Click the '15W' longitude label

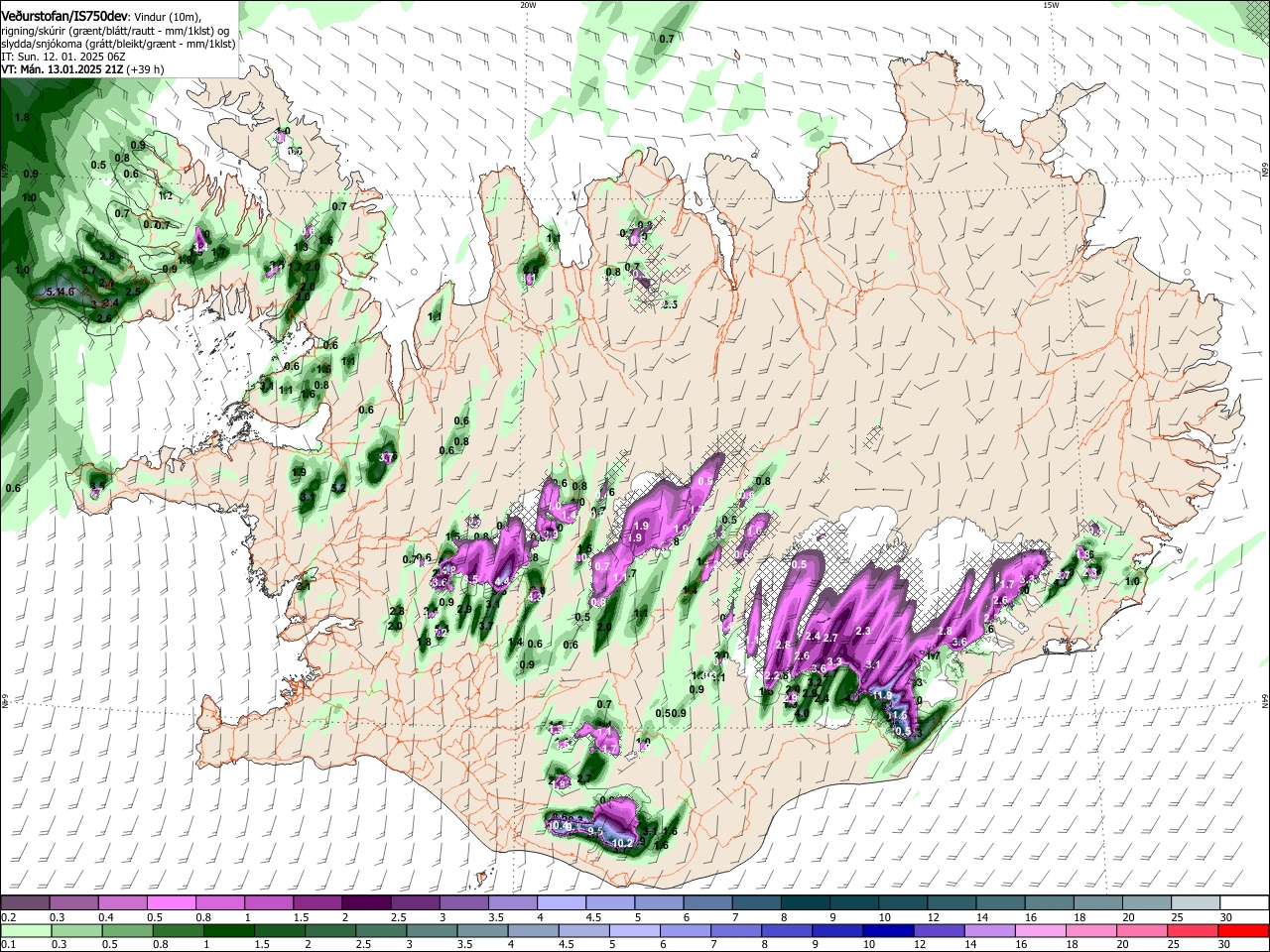click(1051, 5)
